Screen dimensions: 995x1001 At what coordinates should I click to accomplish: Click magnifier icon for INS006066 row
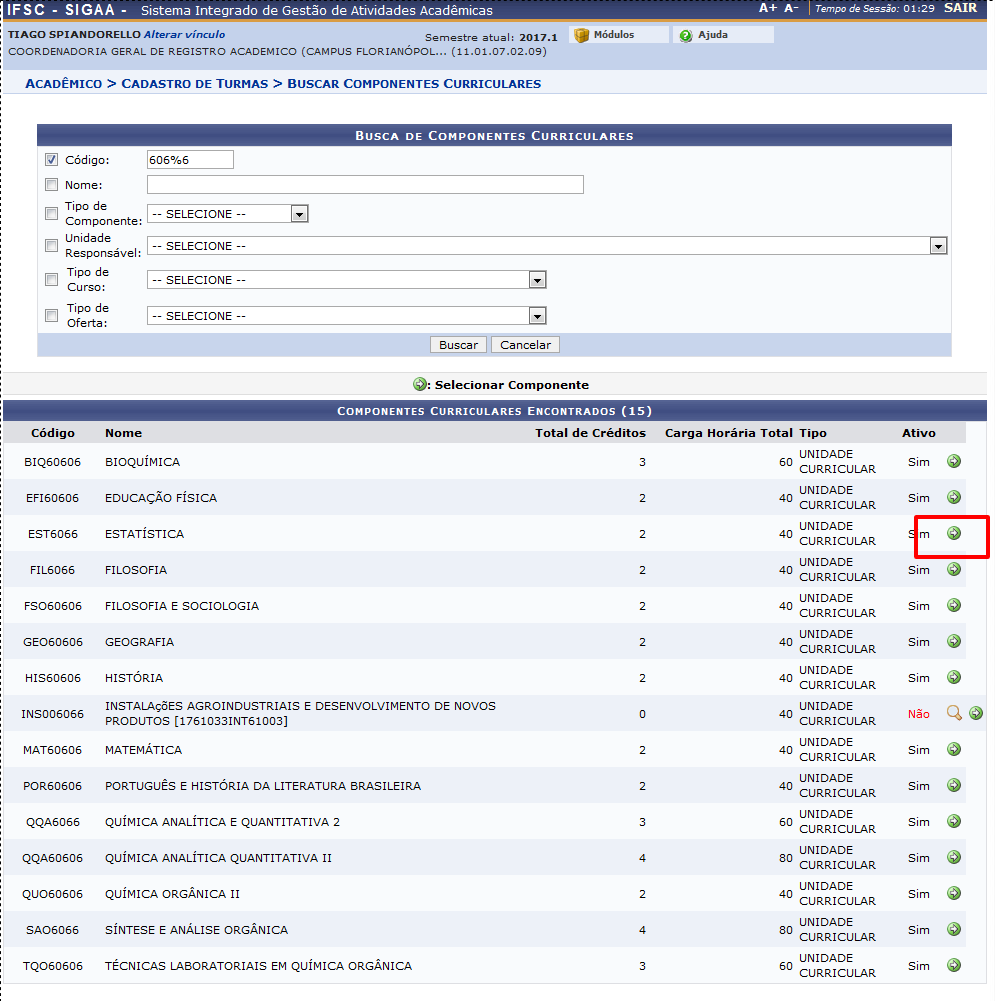click(954, 713)
